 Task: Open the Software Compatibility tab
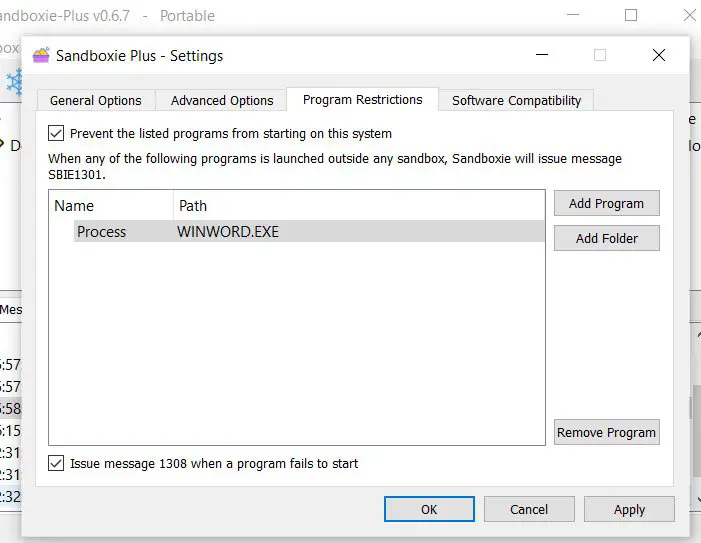click(516, 101)
